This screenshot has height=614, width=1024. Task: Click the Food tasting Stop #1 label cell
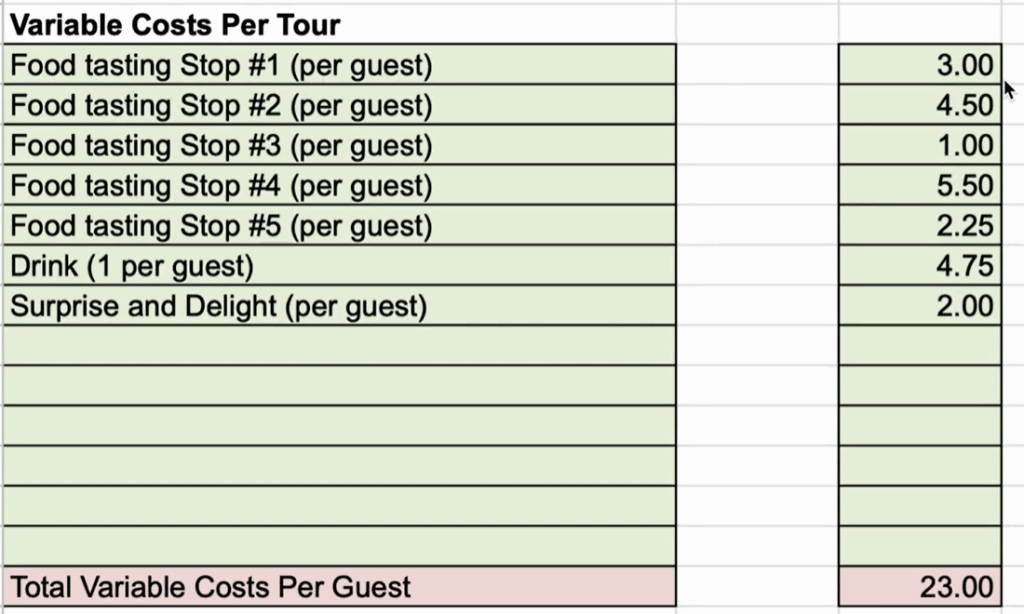pos(339,65)
